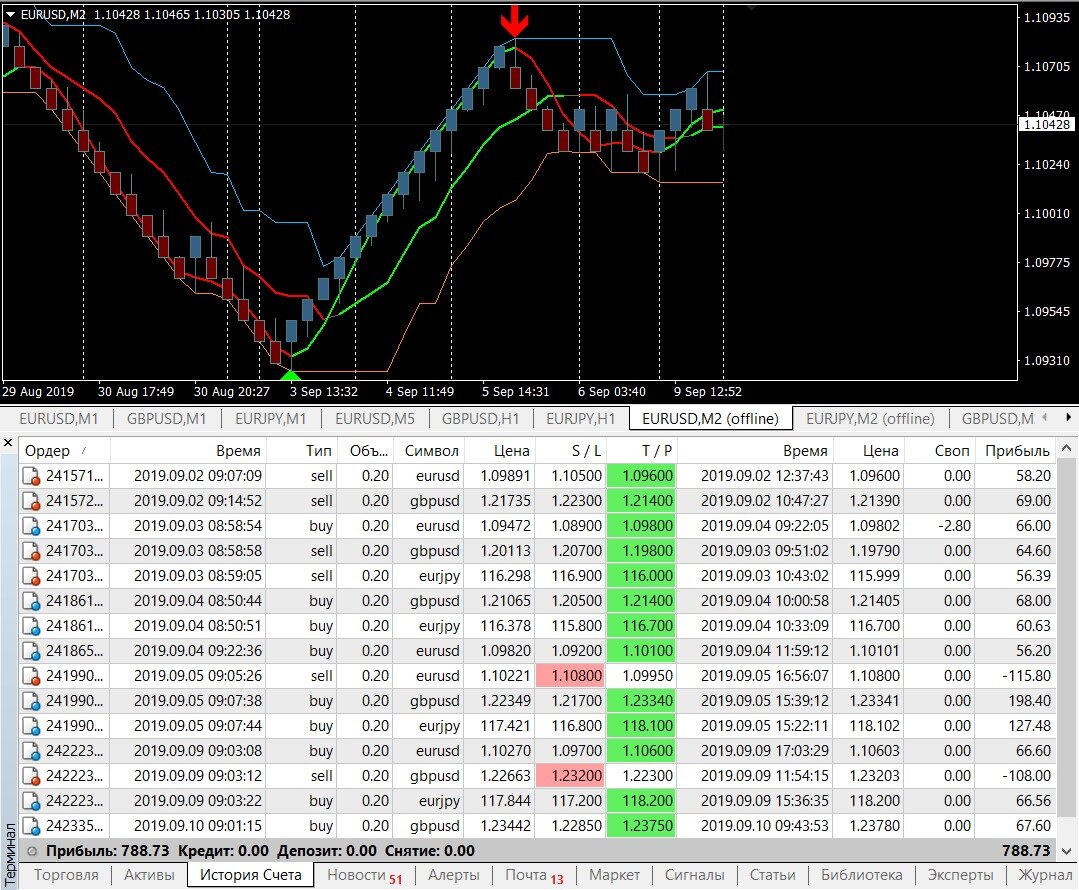Sort by the Тип column header
Screen dimensions: 1079x890
(302, 450)
